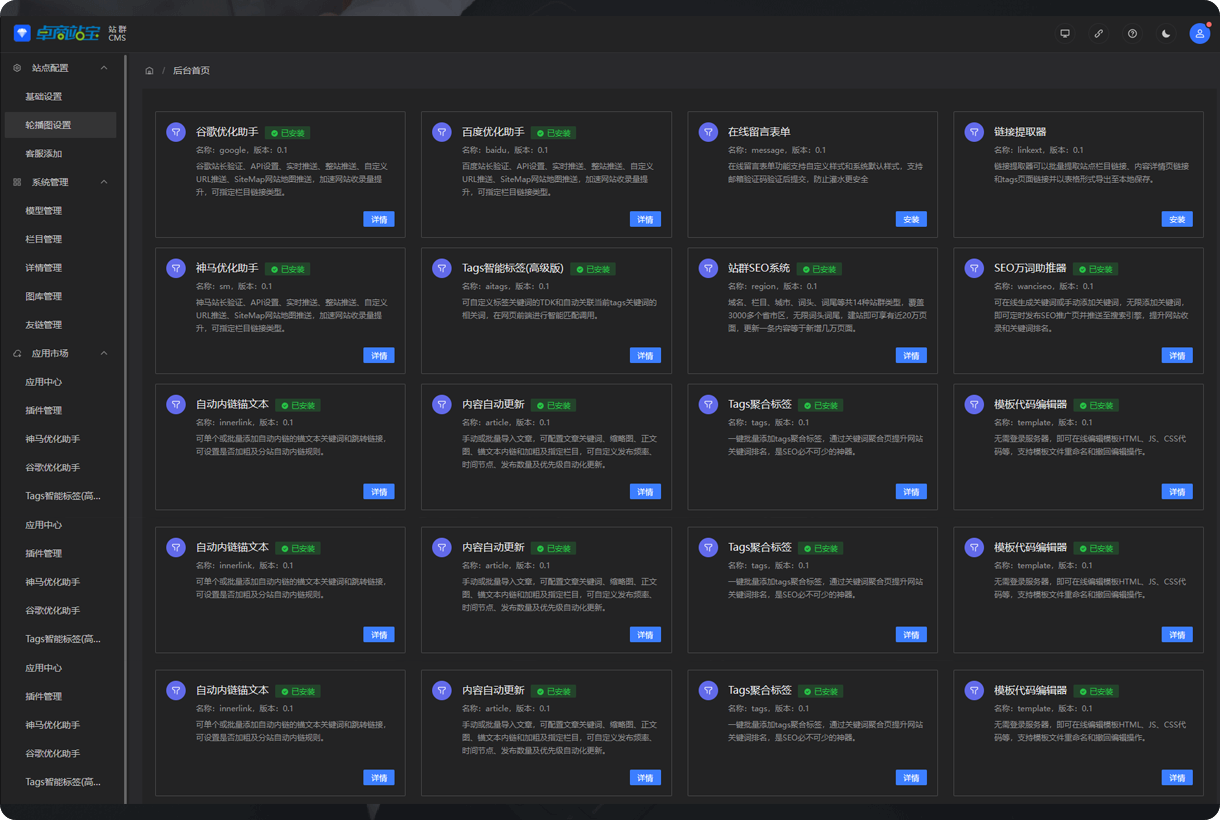Click the 链接提取器 plugin card icon
Image resolution: width=1220 pixels, height=820 pixels.
tap(974, 132)
